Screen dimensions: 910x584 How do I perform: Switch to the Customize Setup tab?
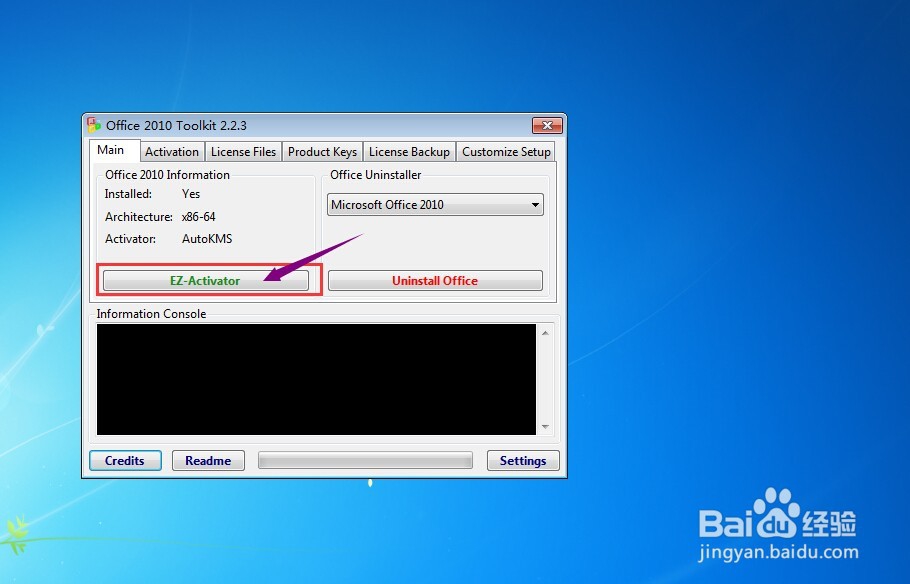(506, 152)
